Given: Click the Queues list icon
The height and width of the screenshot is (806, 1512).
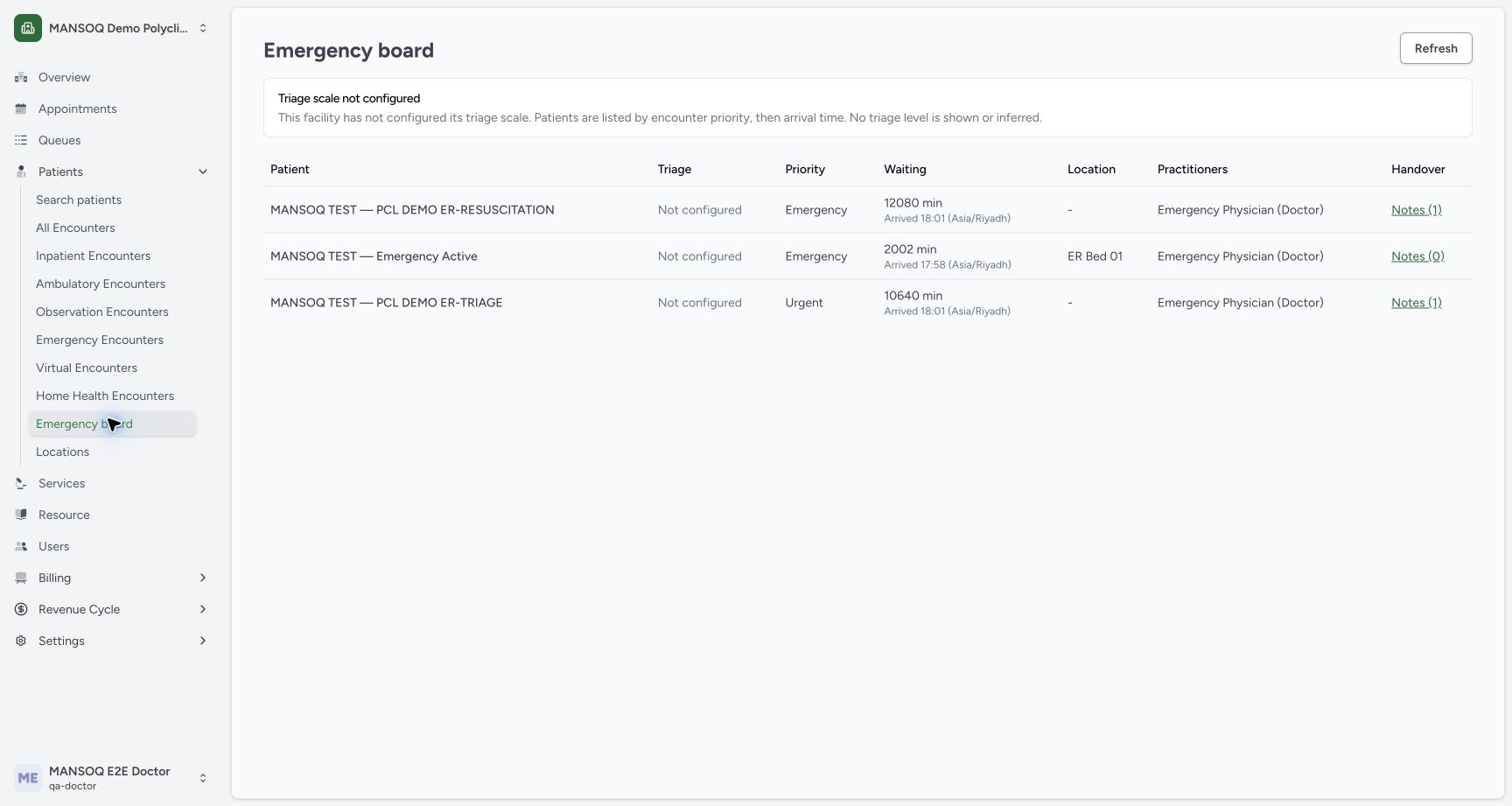Looking at the screenshot, I should [21, 140].
